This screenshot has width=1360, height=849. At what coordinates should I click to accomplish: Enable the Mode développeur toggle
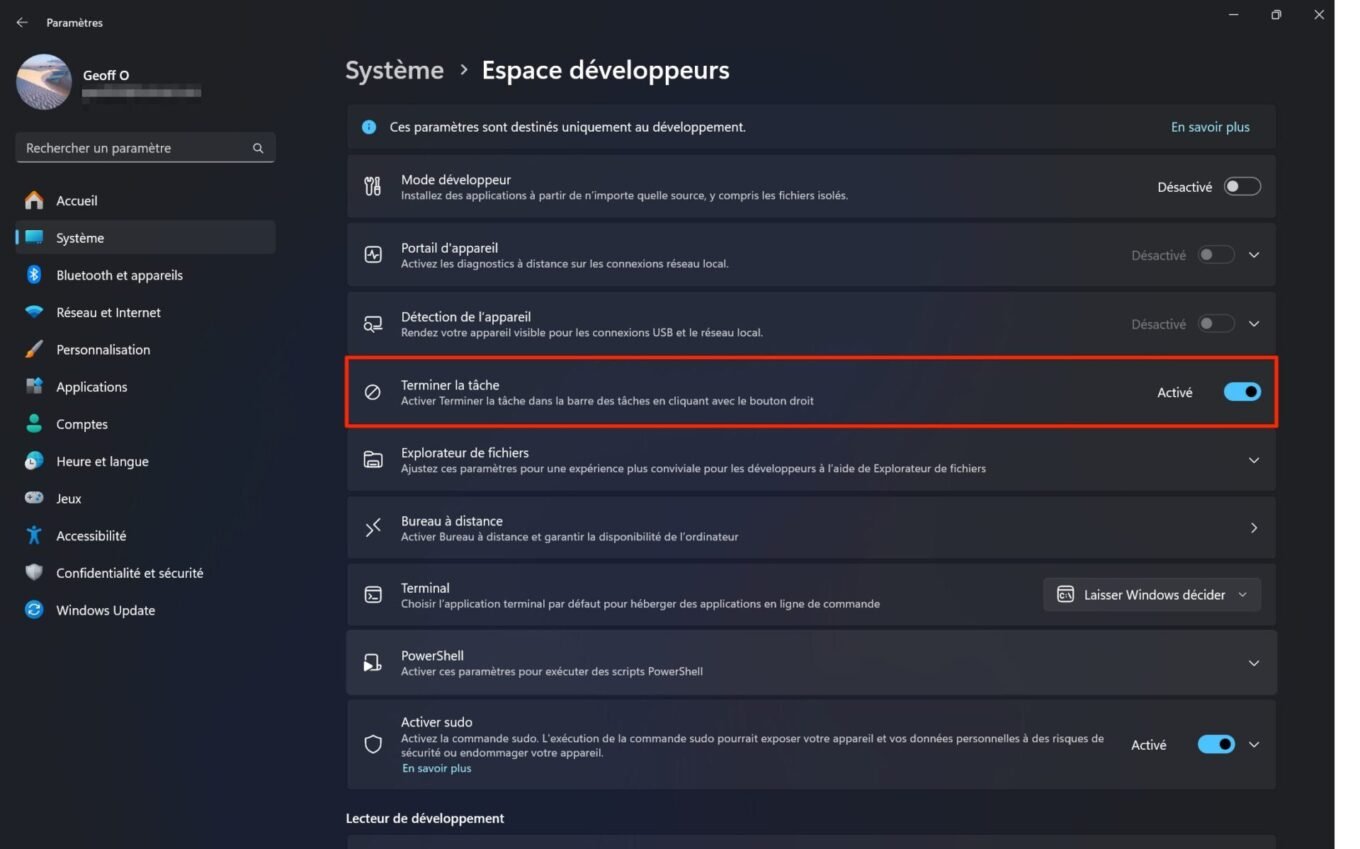click(1242, 187)
